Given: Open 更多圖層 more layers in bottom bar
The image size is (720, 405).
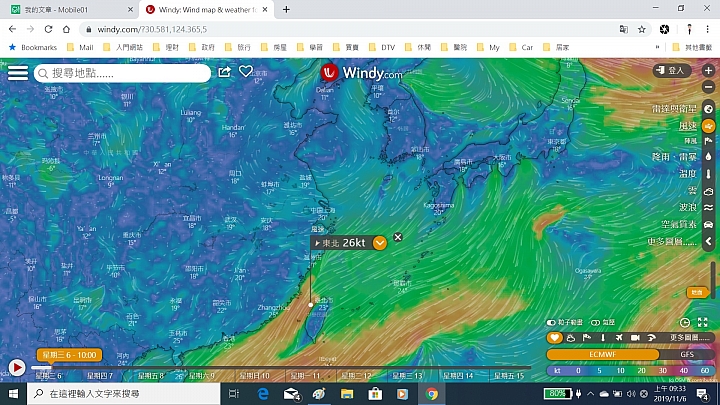Looking at the screenshot, I should [x=689, y=338].
